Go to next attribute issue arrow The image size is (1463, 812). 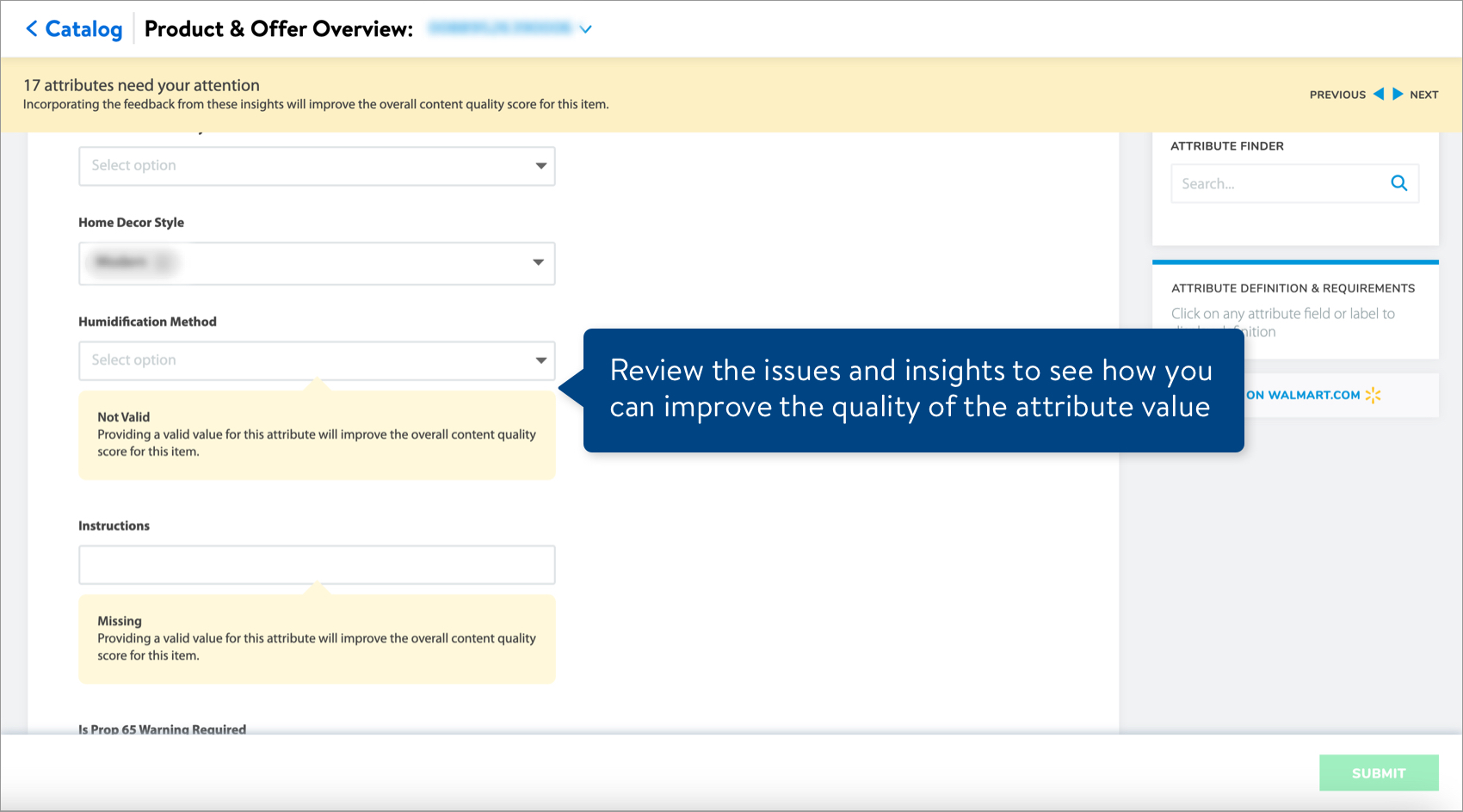tap(1398, 94)
